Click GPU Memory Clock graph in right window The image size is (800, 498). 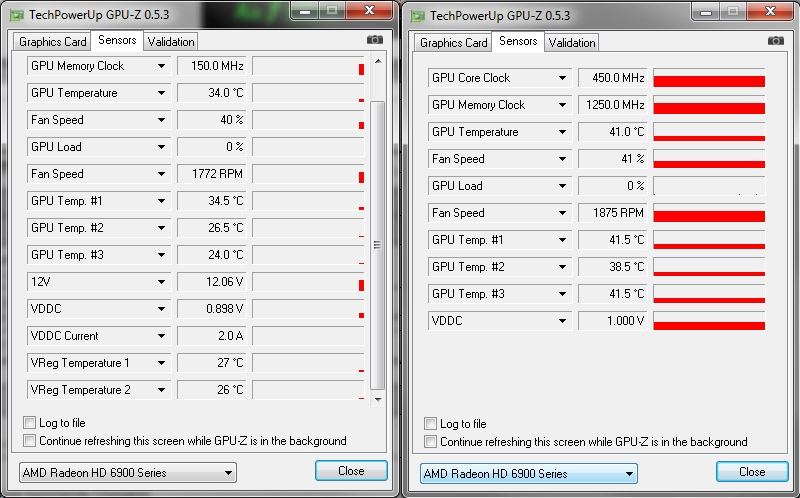(x=709, y=105)
